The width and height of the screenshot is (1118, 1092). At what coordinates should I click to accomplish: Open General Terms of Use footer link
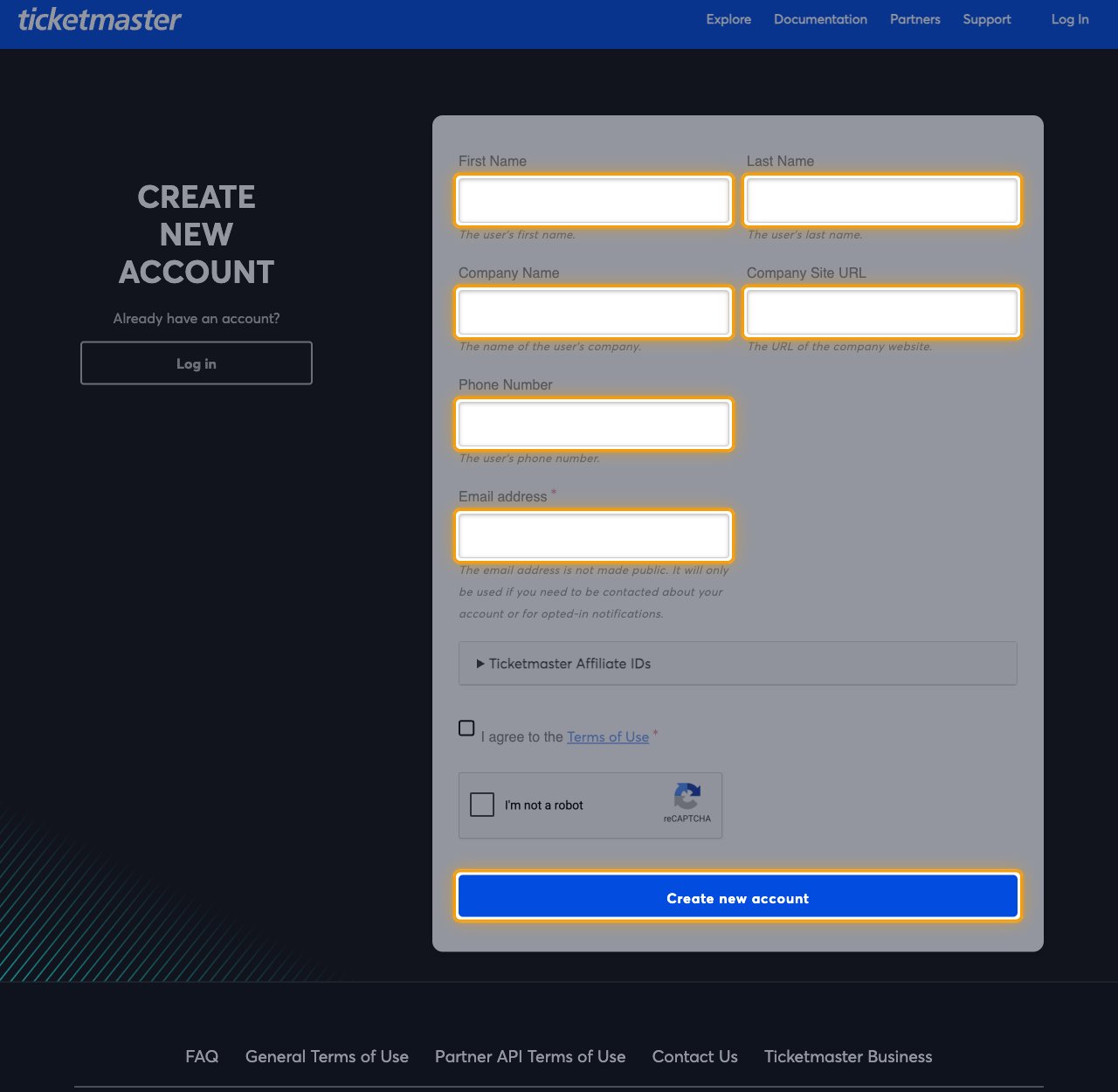[327, 1056]
